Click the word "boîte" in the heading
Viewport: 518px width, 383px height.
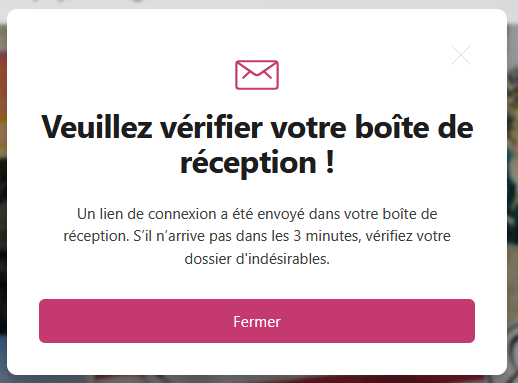click(392, 127)
